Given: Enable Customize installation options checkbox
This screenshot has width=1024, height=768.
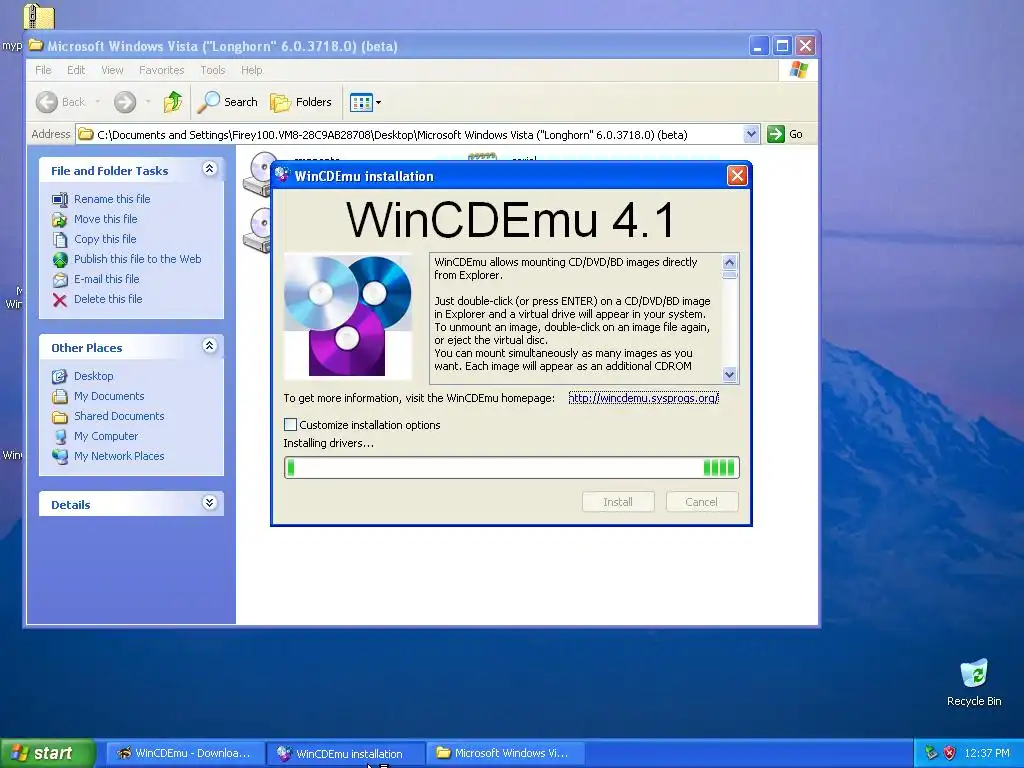Looking at the screenshot, I should pos(291,424).
